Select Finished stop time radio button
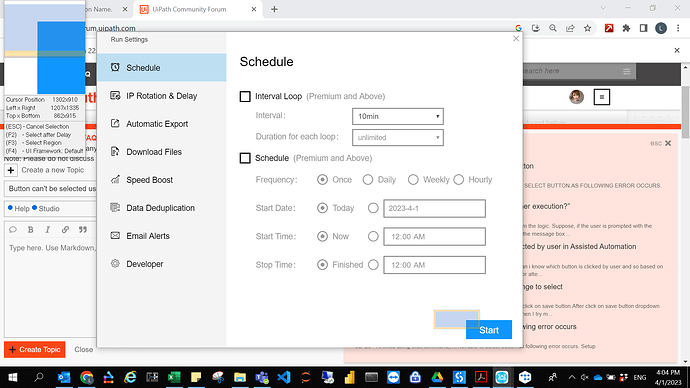Viewport: 690px width, 388px height. click(x=322, y=265)
